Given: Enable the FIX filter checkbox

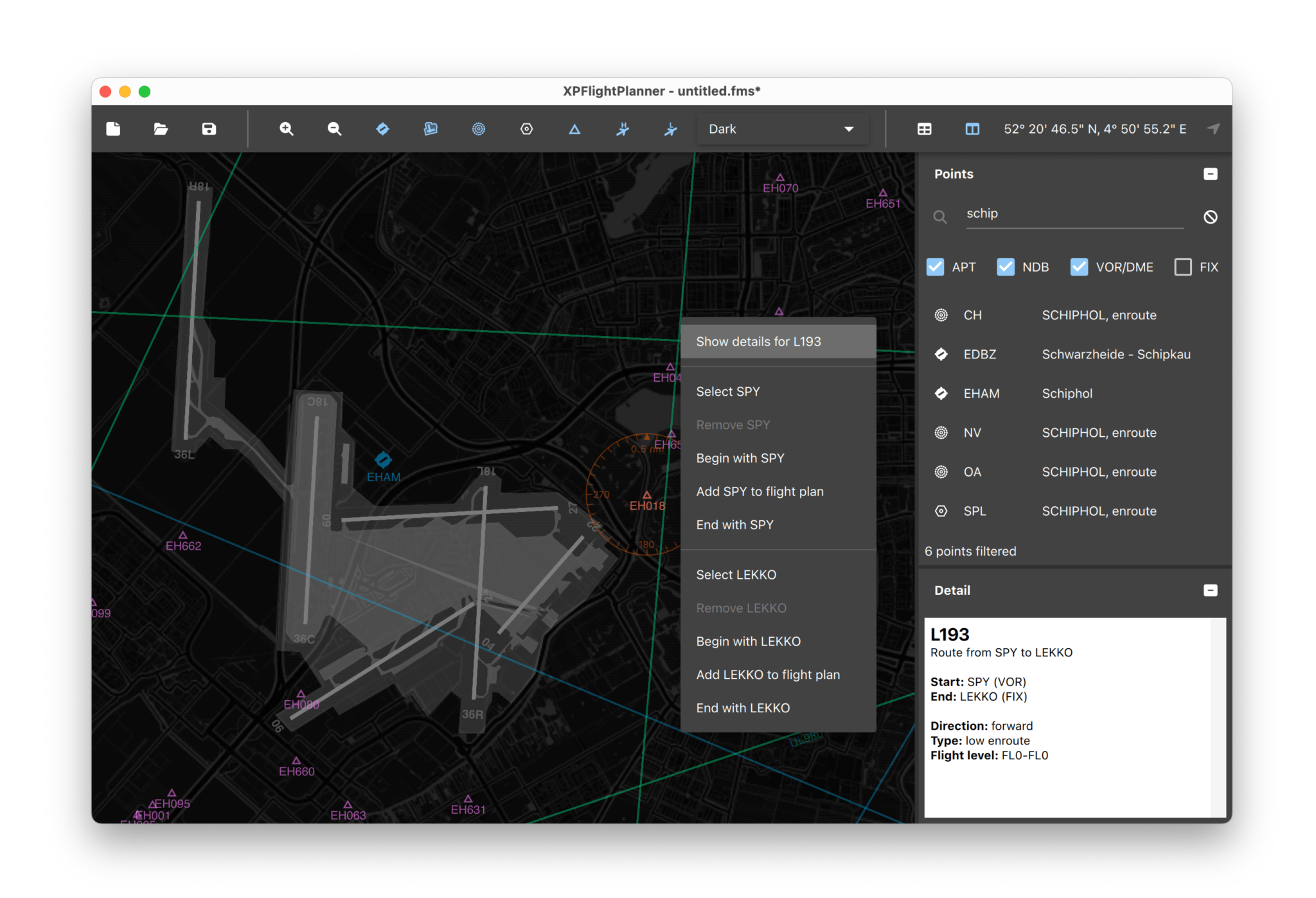Looking at the screenshot, I should coord(1183,267).
